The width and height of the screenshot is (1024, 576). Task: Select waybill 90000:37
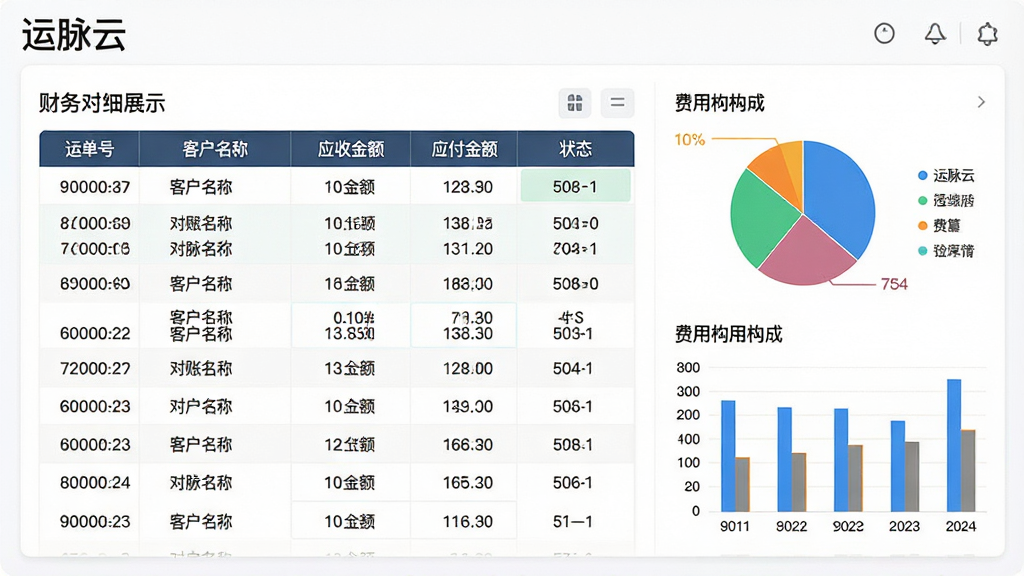[95, 187]
